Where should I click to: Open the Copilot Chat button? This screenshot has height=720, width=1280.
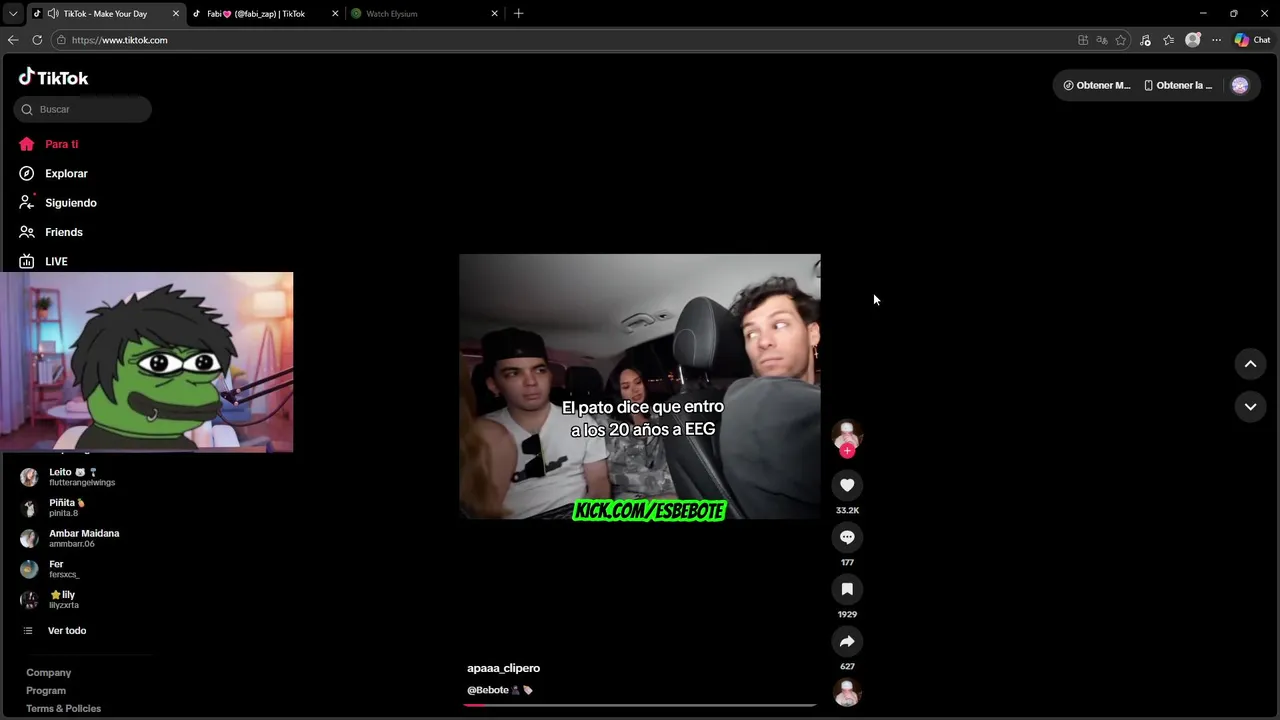[1252, 40]
